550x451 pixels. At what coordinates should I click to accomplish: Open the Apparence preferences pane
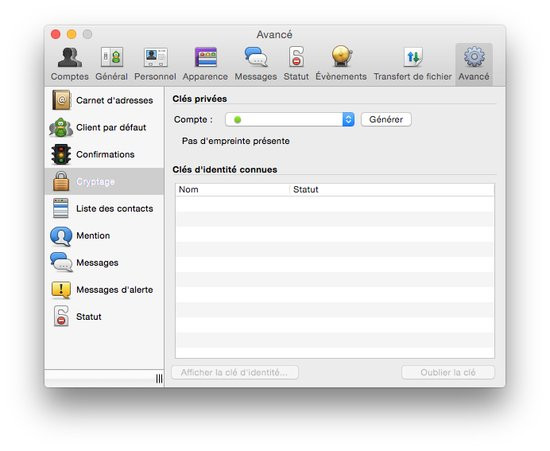click(x=205, y=64)
